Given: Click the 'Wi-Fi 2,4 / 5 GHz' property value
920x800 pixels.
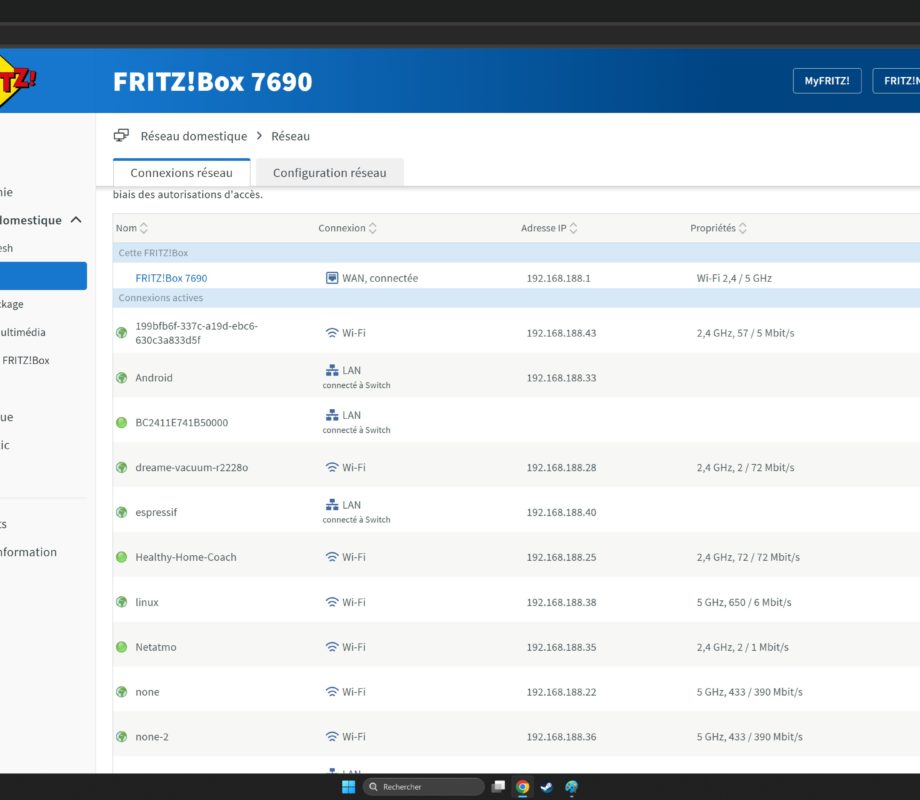Looking at the screenshot, I should (734, 278).
